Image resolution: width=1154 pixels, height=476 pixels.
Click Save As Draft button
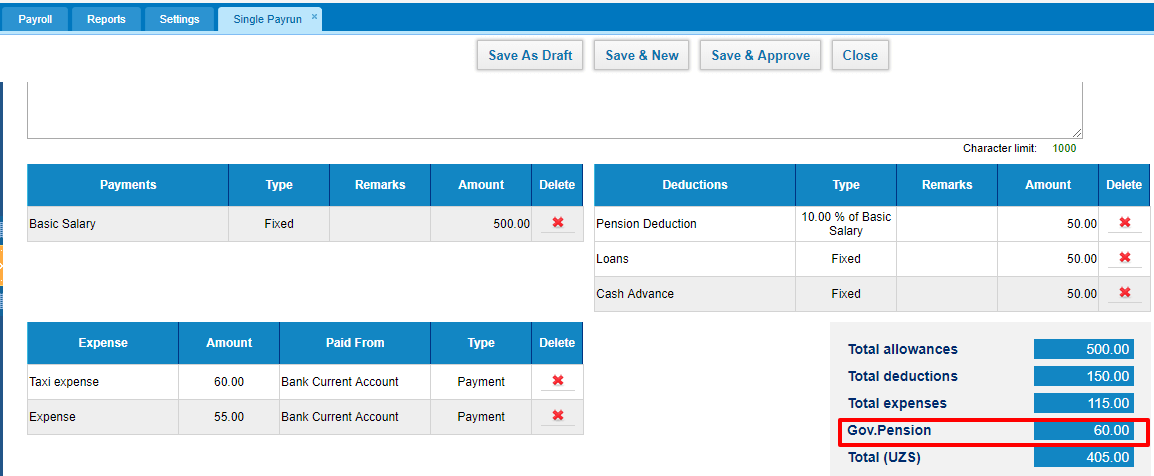coord(530,55)
